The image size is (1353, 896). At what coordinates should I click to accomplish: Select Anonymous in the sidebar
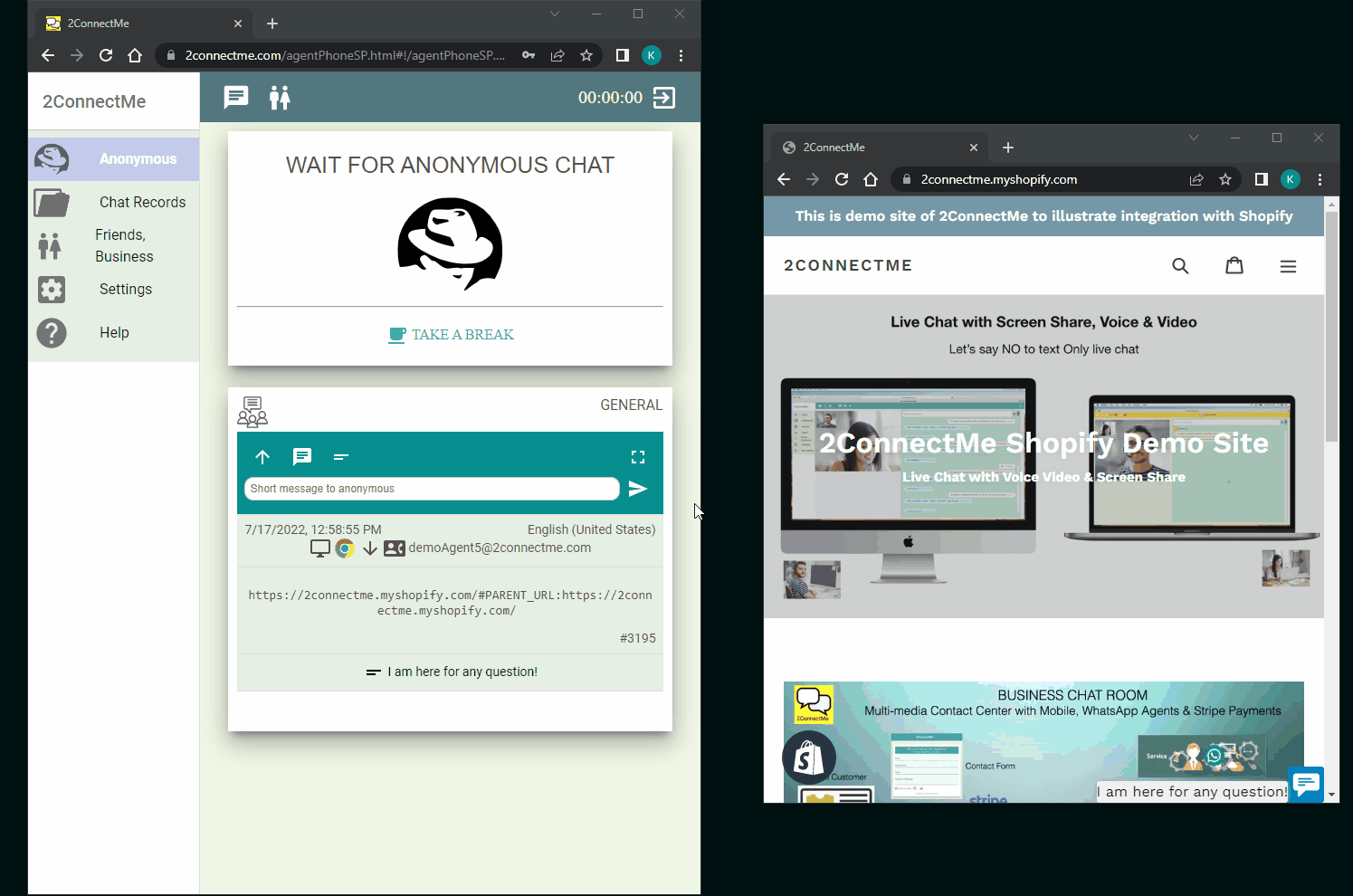114,159
